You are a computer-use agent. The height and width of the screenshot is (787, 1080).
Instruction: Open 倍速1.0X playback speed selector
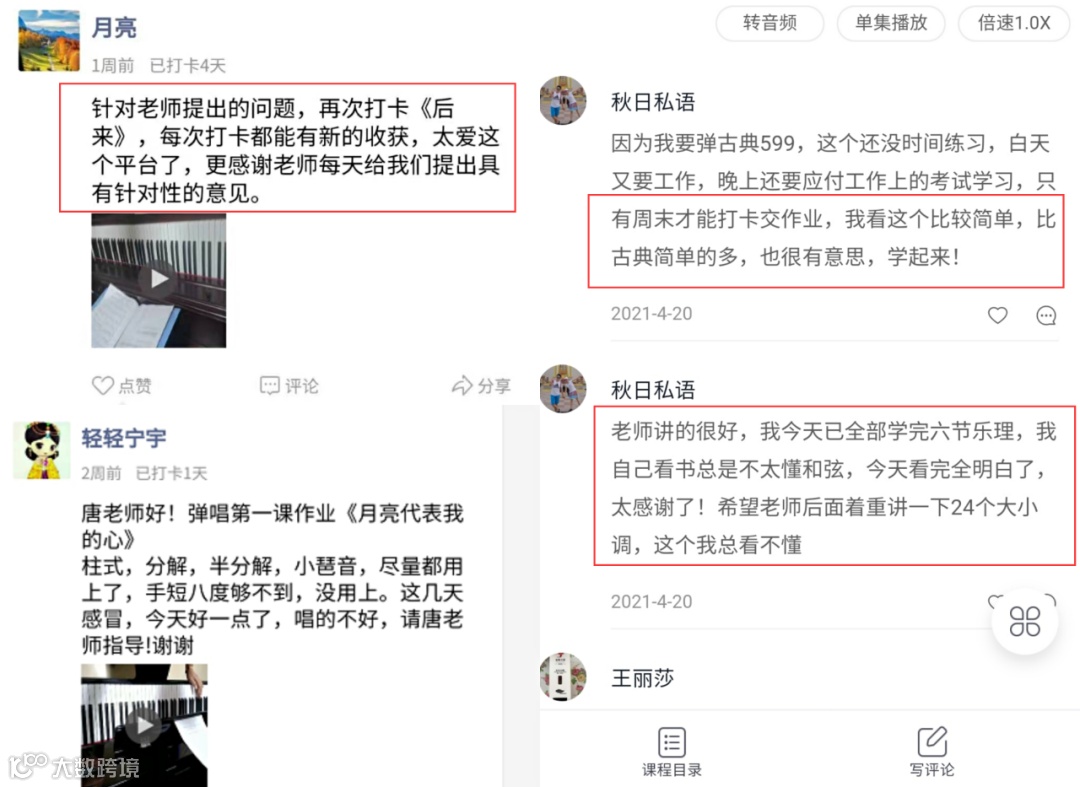coord(1014,23)
